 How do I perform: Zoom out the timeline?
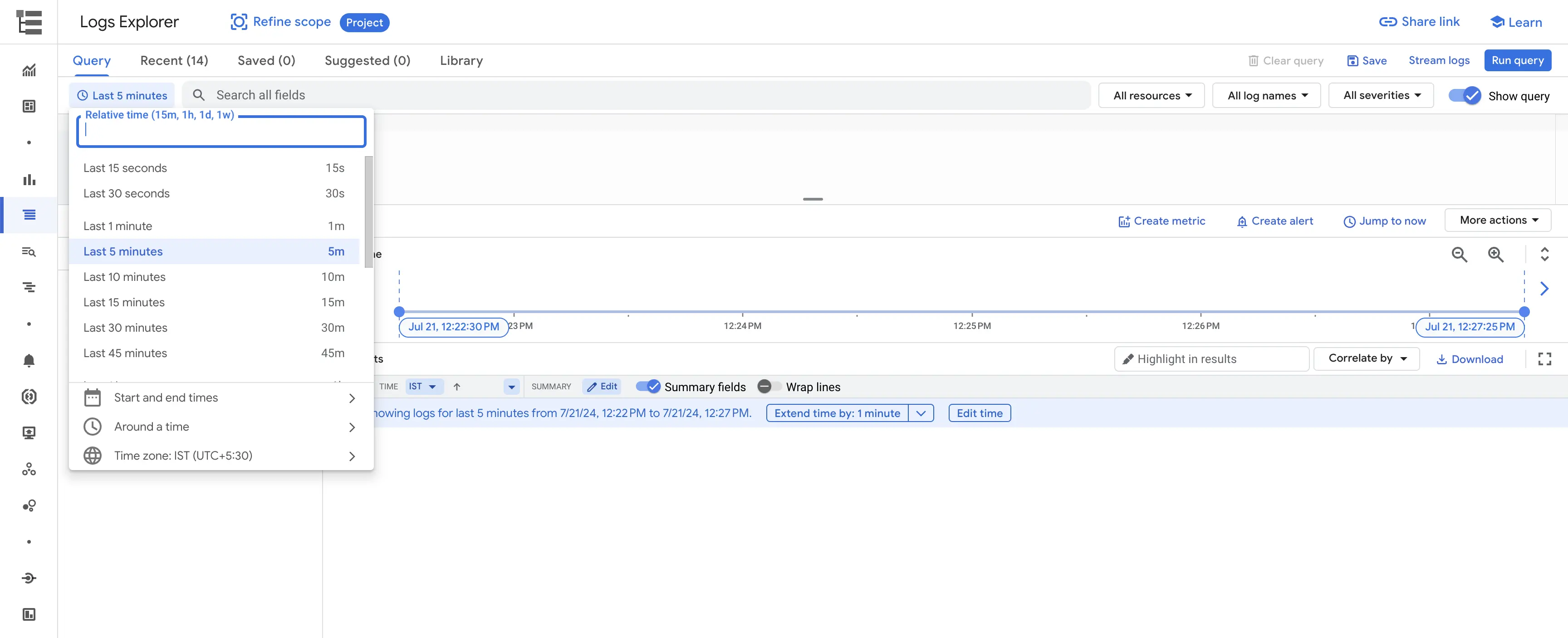point(1459,255)
